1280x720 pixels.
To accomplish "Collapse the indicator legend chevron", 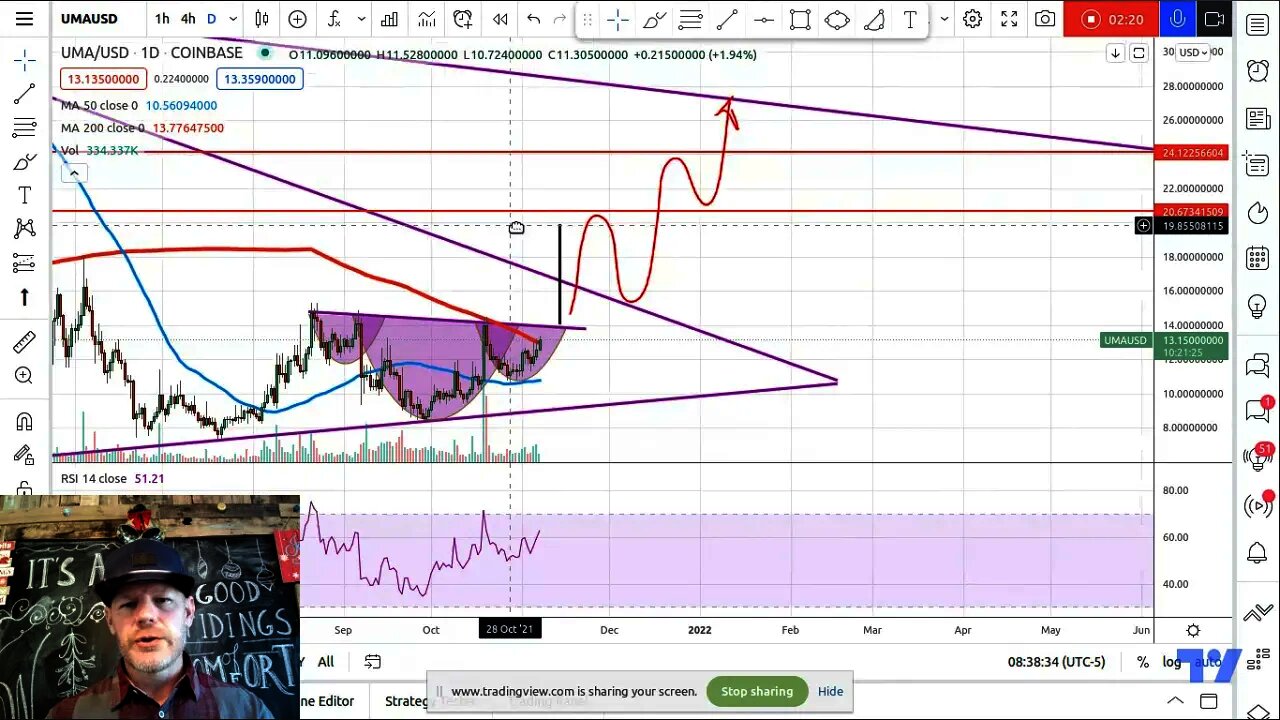I will [x=73, y=173].
